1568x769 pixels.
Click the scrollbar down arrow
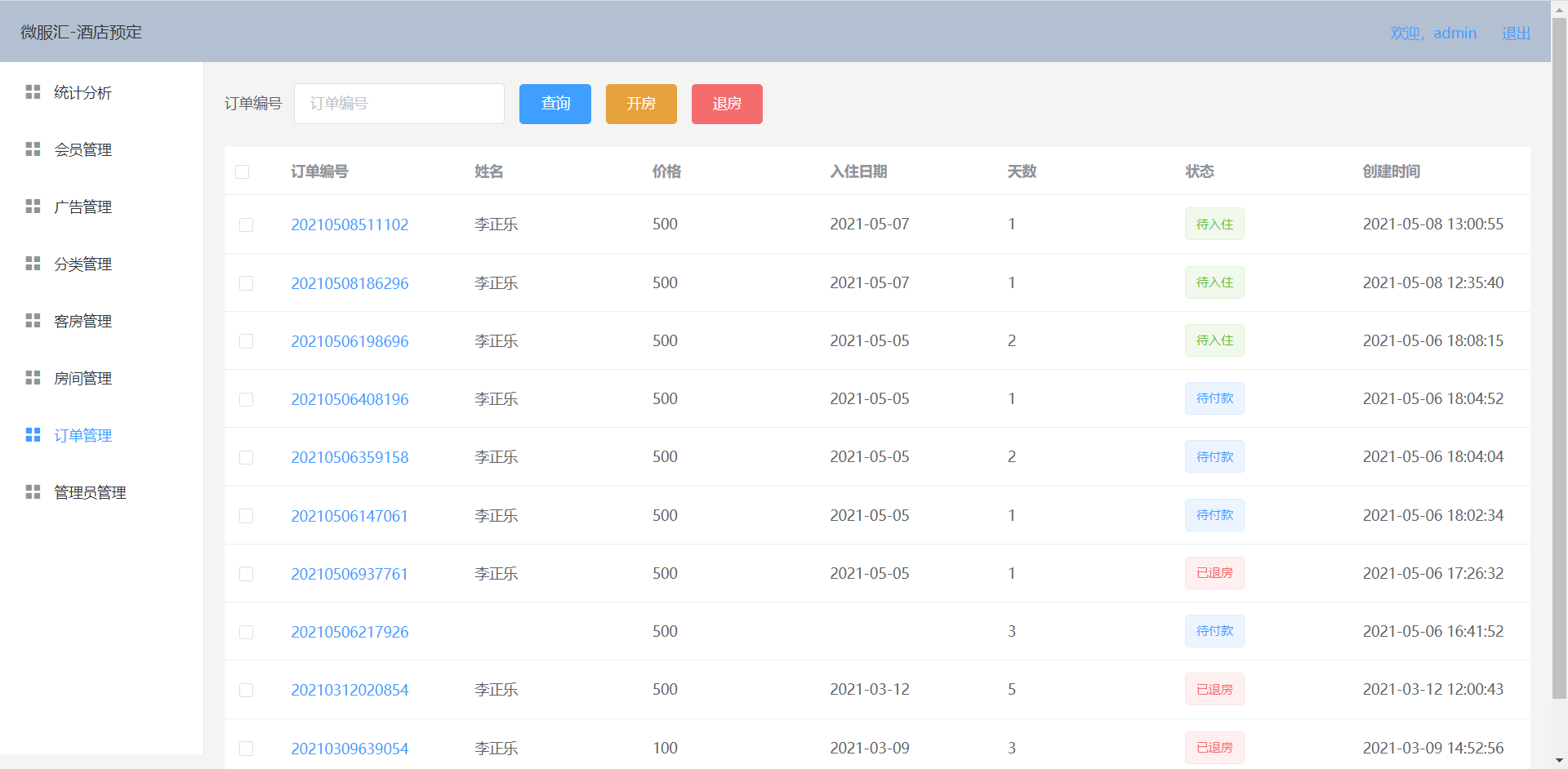[x=1559, y=761]
